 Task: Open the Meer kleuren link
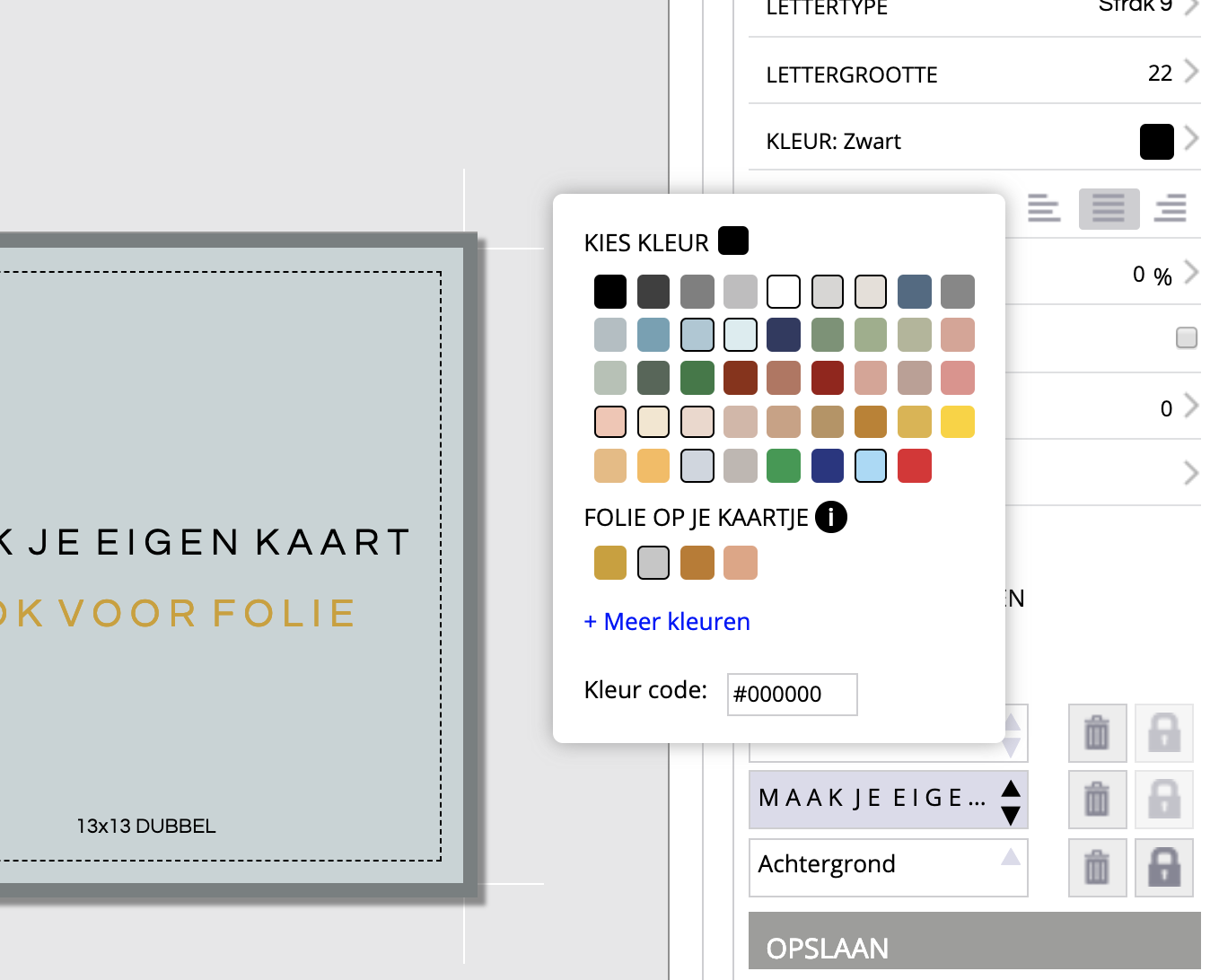[667, 622]
